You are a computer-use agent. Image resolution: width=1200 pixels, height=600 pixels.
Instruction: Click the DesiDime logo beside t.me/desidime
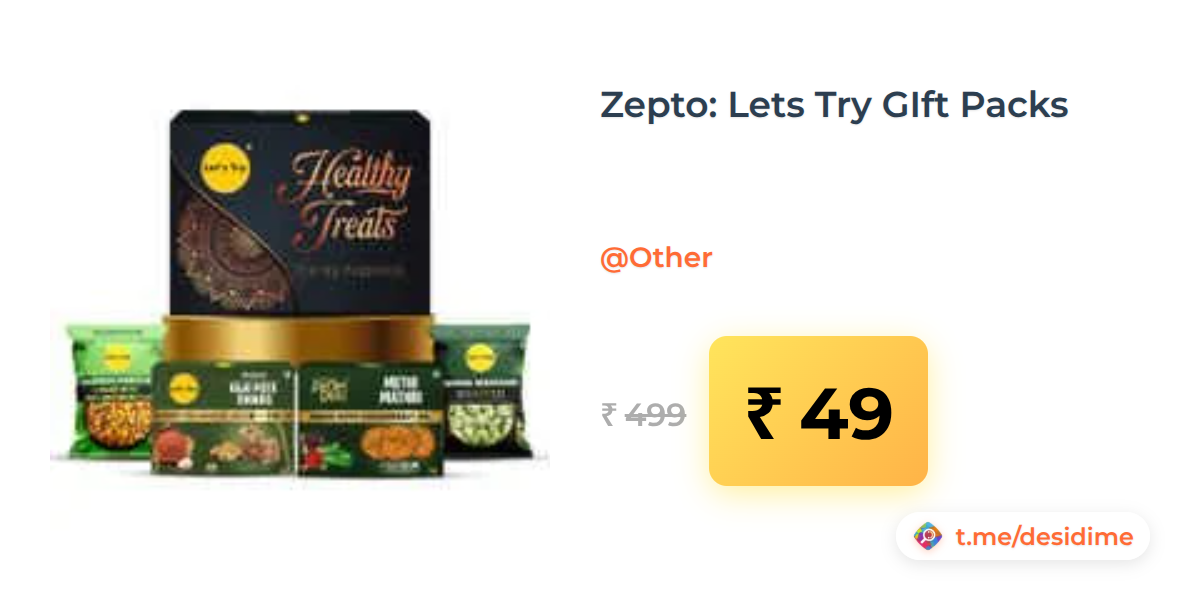pos(928,537)
